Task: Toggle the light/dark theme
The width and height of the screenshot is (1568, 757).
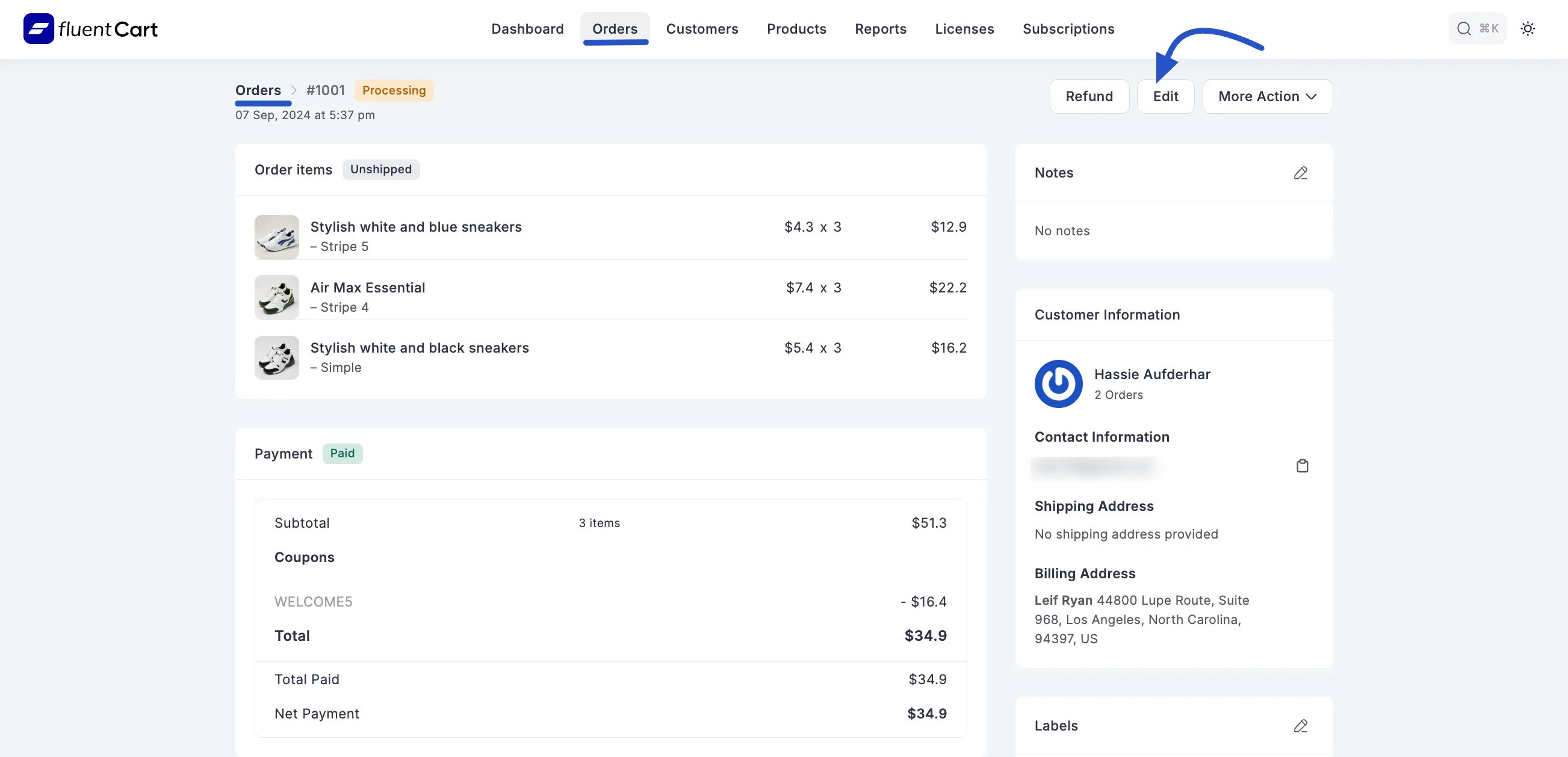Action: pyautogui.click(x=1528, y=28)
